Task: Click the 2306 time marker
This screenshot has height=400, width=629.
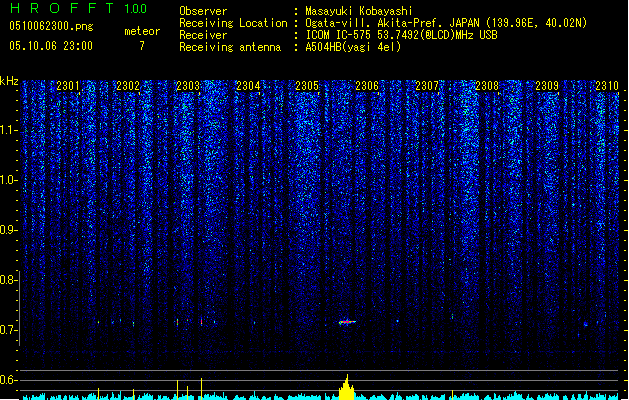Action: (x=367, y=86)
